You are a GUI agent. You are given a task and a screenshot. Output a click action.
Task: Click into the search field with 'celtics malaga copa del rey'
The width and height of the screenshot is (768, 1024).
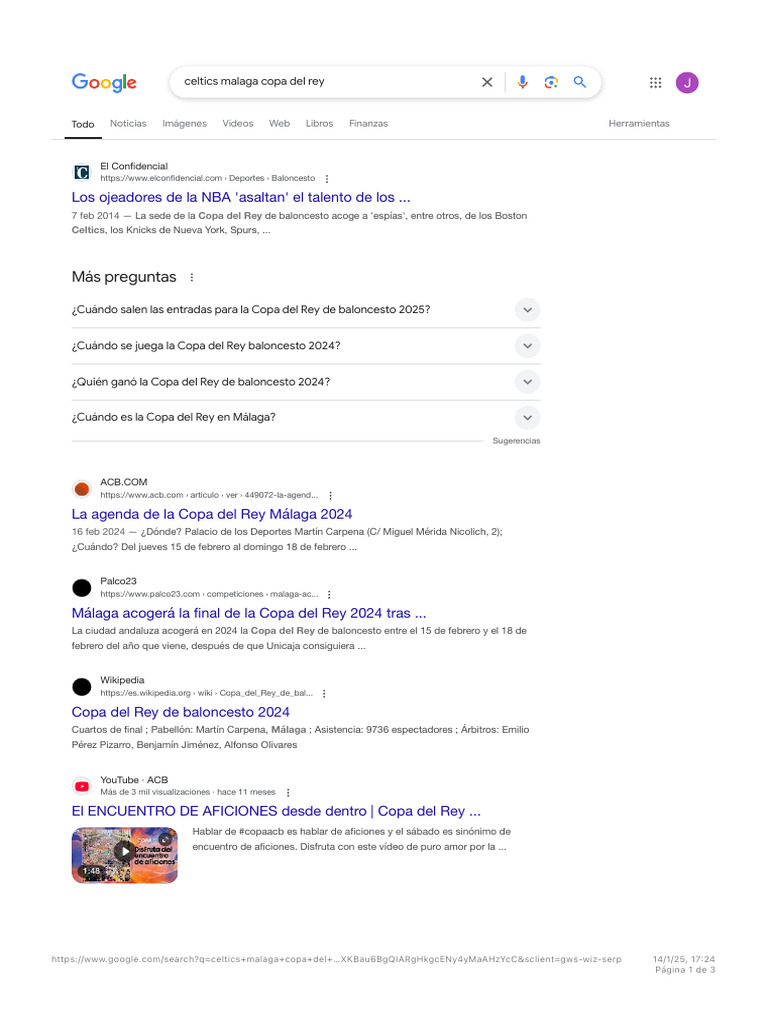(327, 82)
